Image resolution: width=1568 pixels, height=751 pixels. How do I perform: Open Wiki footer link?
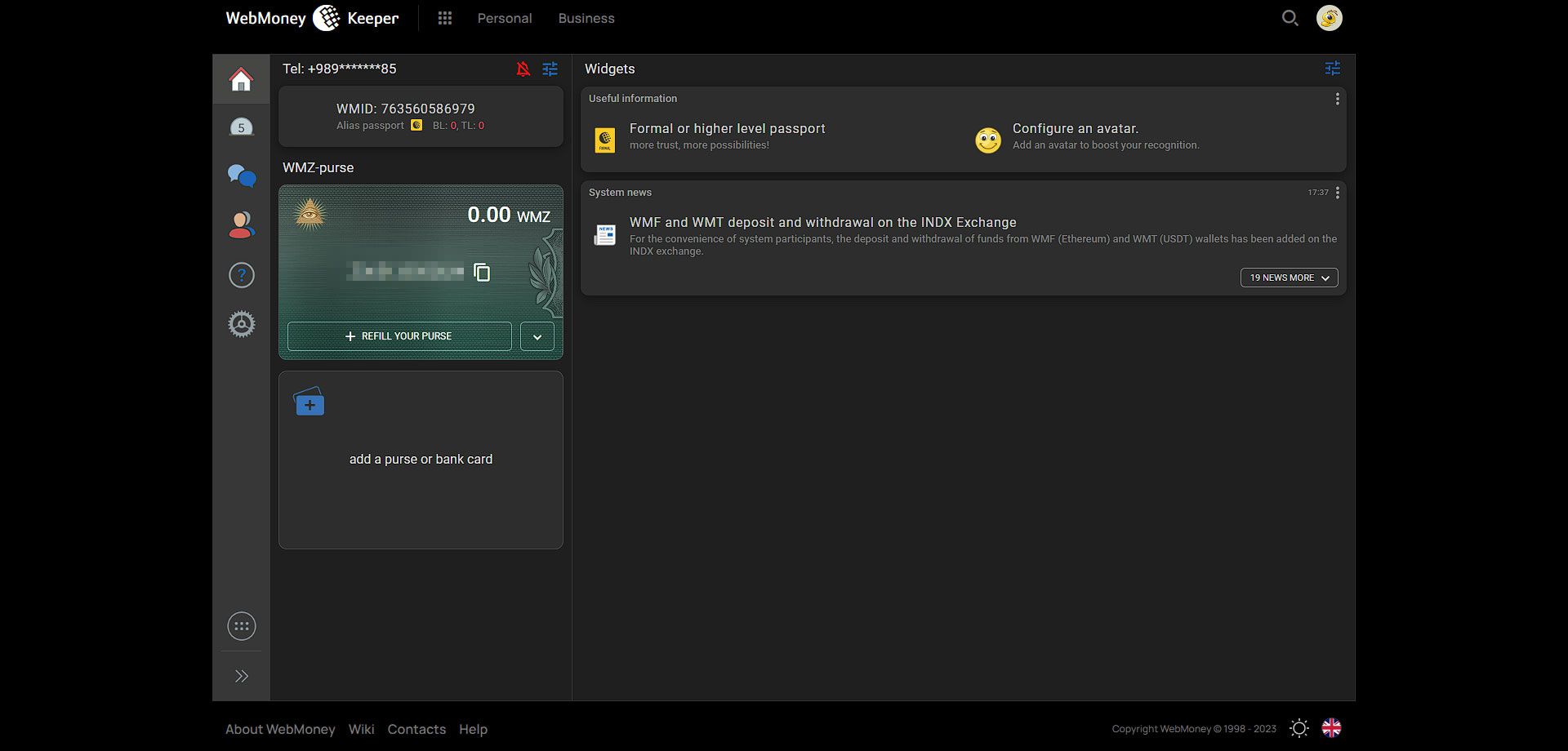[x=361, y=730]
